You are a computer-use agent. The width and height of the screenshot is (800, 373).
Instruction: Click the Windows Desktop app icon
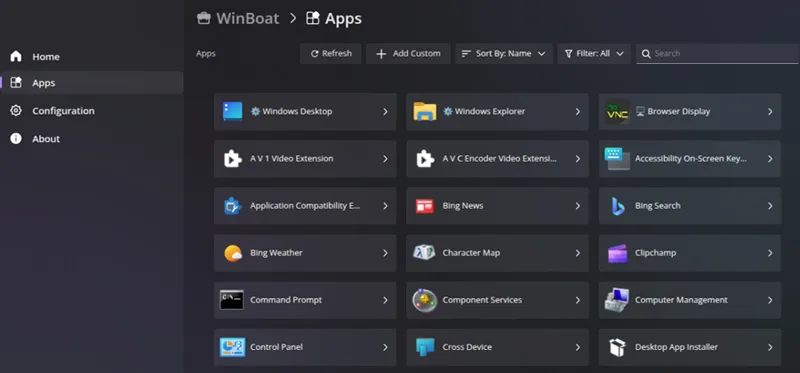(233, 111)
